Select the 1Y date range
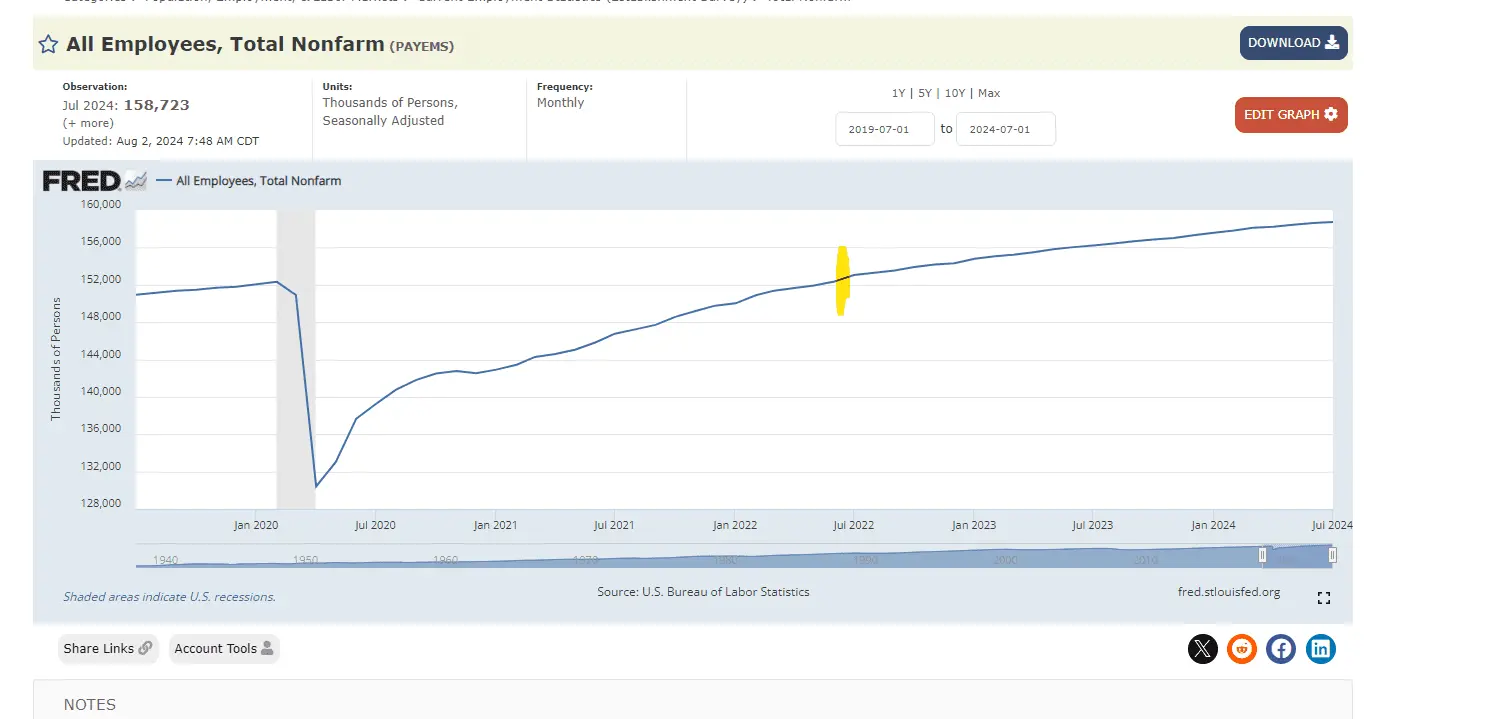The image size is (1512, 719). tap(898, 93)
